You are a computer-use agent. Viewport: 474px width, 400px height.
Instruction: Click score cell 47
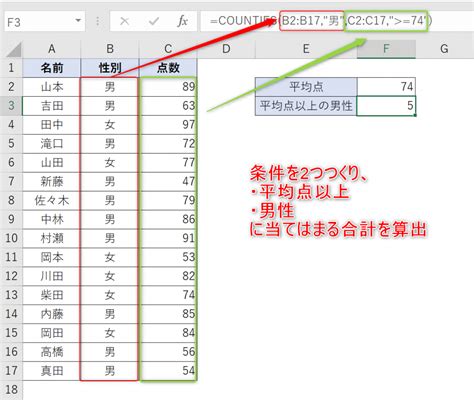[x=168, y=181]
